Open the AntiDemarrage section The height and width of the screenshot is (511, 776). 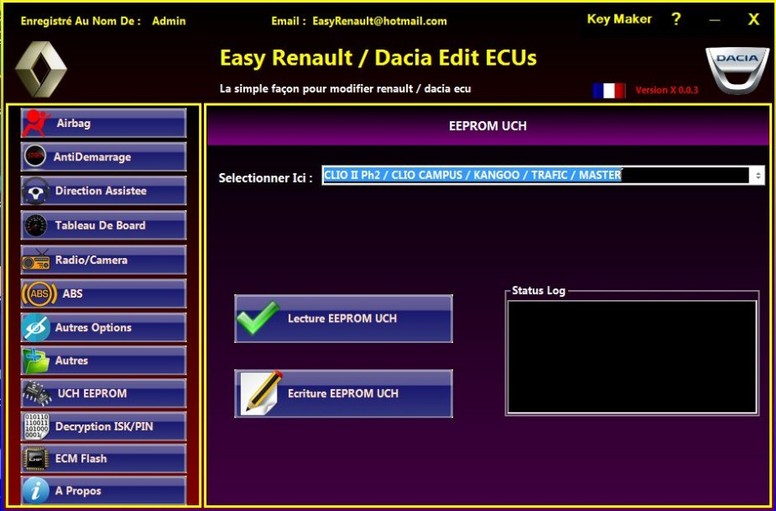click(103, 157)
